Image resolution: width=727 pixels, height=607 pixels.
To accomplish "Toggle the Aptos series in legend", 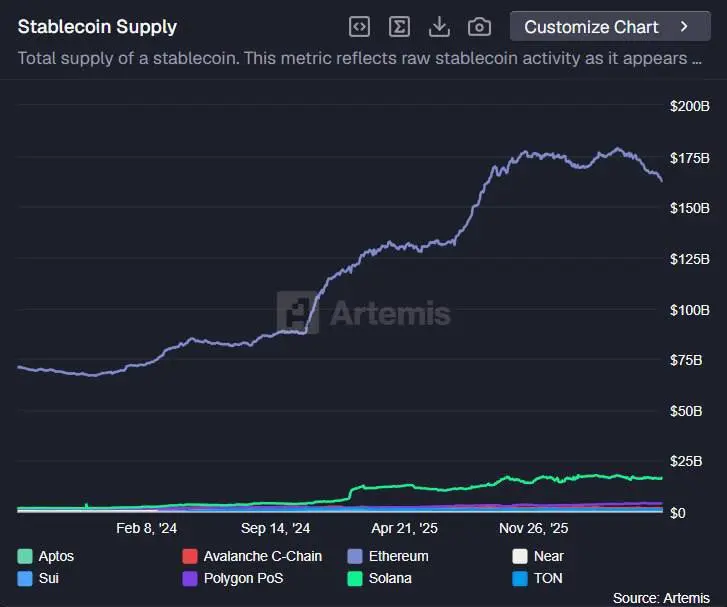I will 45,556.
